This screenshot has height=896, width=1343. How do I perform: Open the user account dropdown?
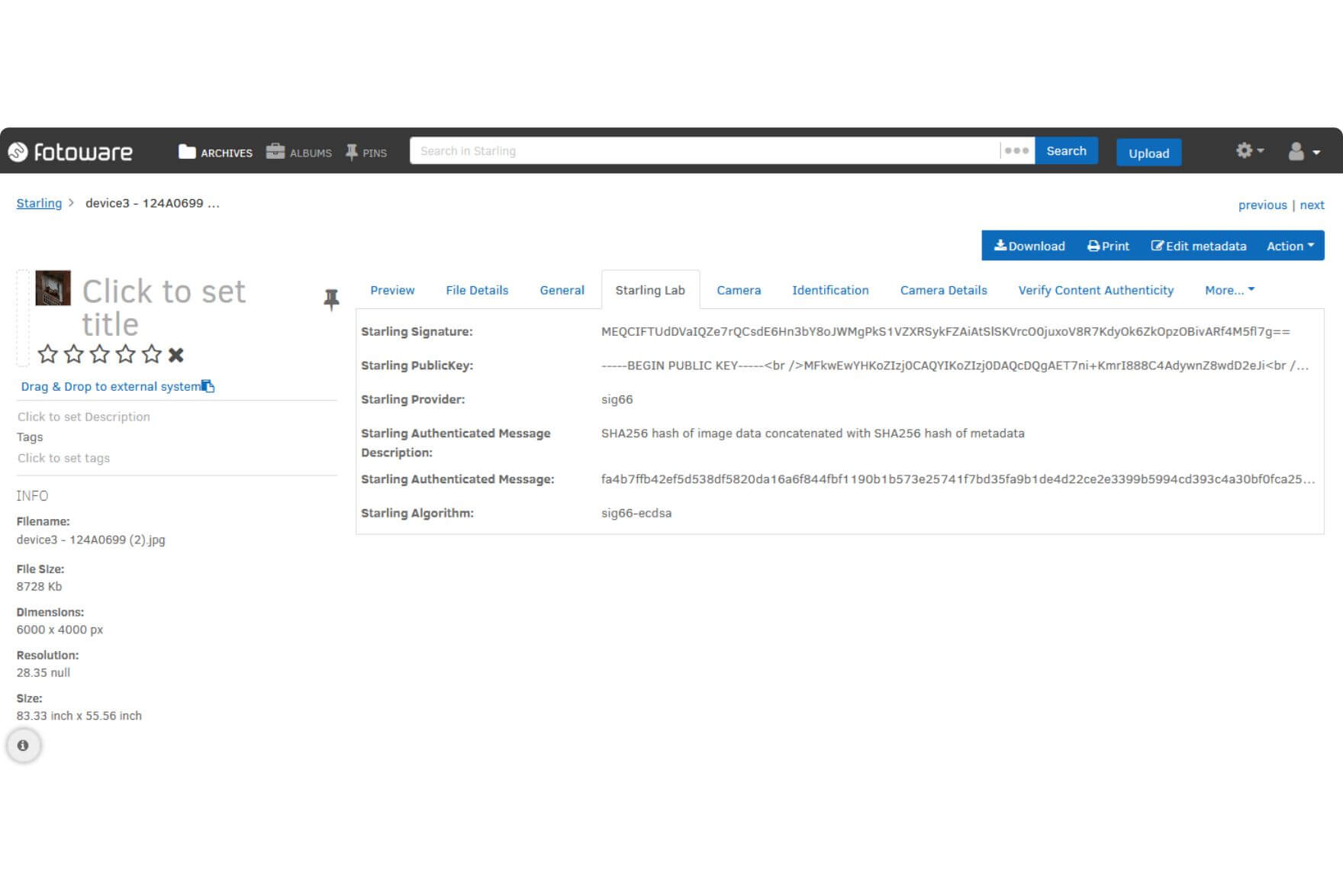point(1304,152)
